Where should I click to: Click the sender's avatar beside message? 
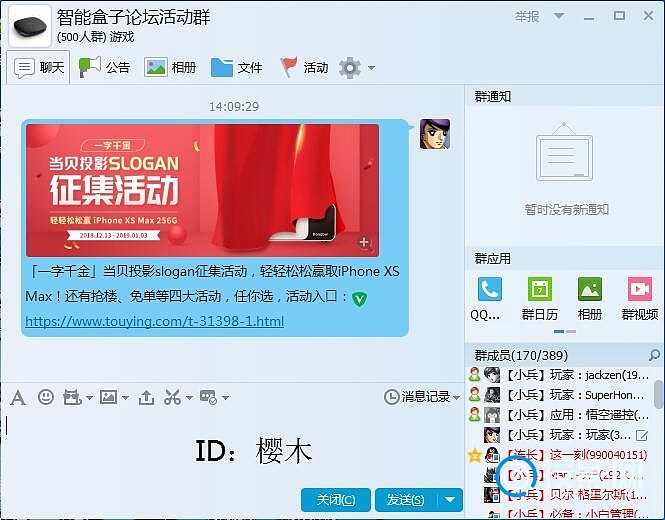pyautogui.click(x=435, y=134)
